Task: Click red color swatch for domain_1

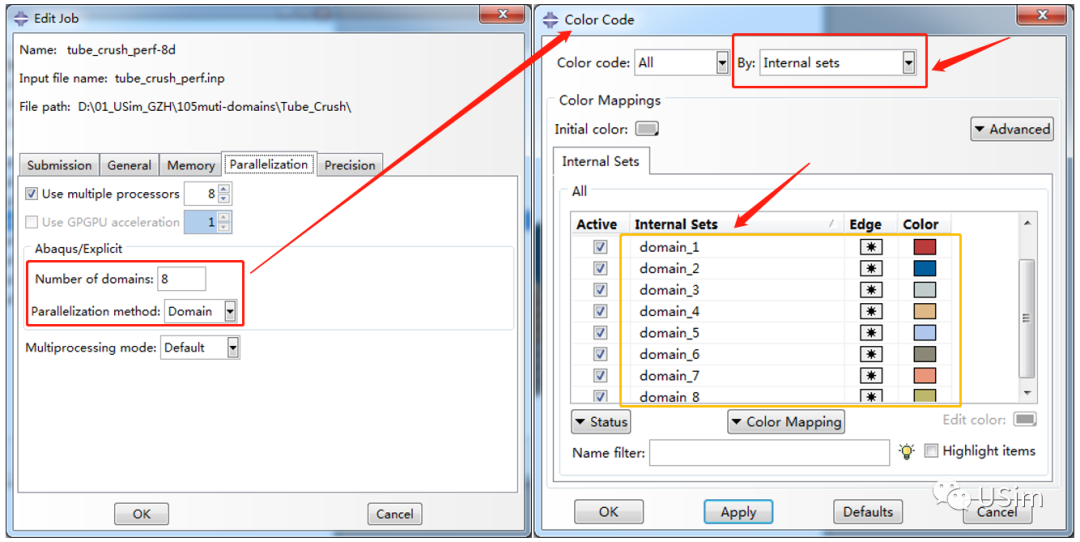Action: point(924,247)
